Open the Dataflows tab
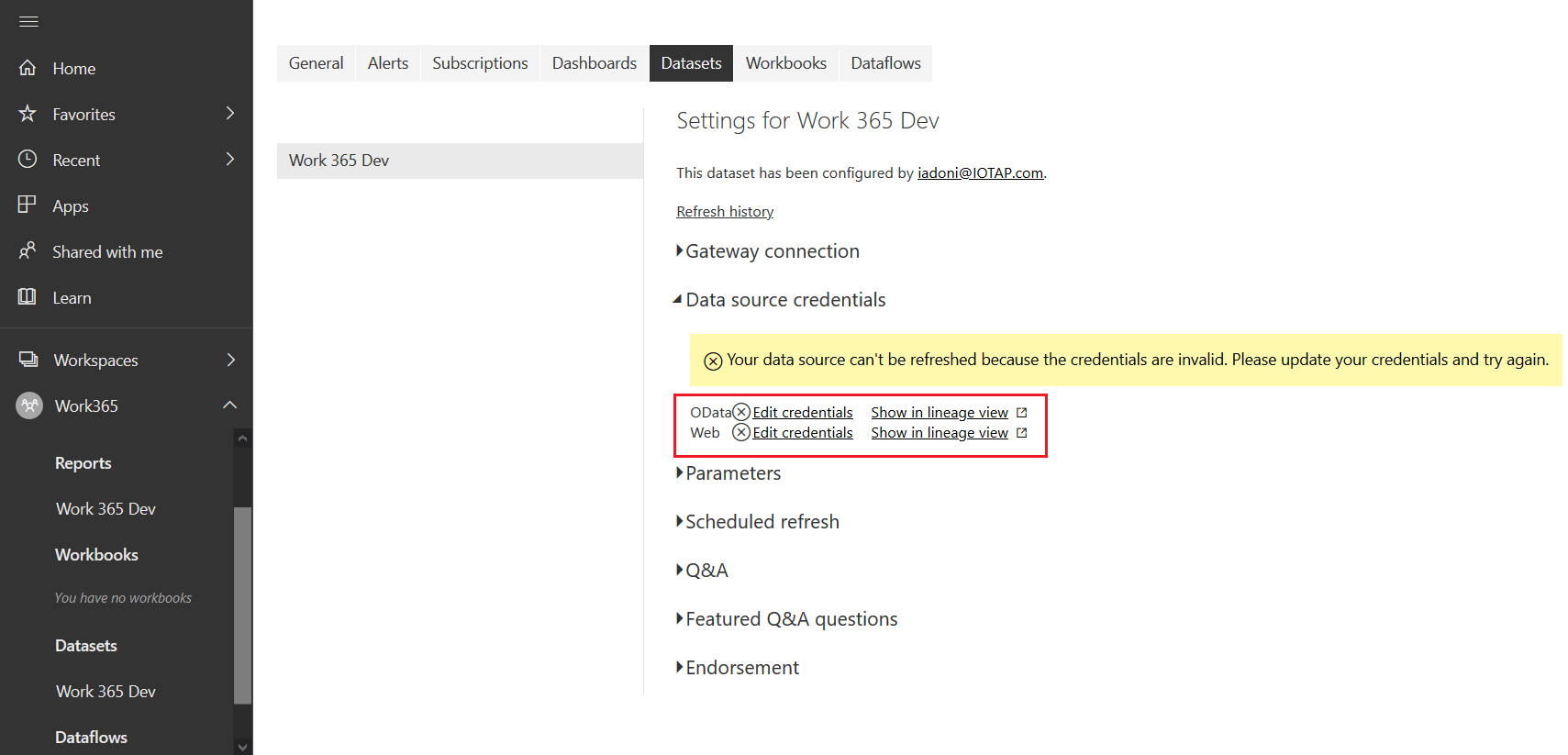 (x=885, y=63)
